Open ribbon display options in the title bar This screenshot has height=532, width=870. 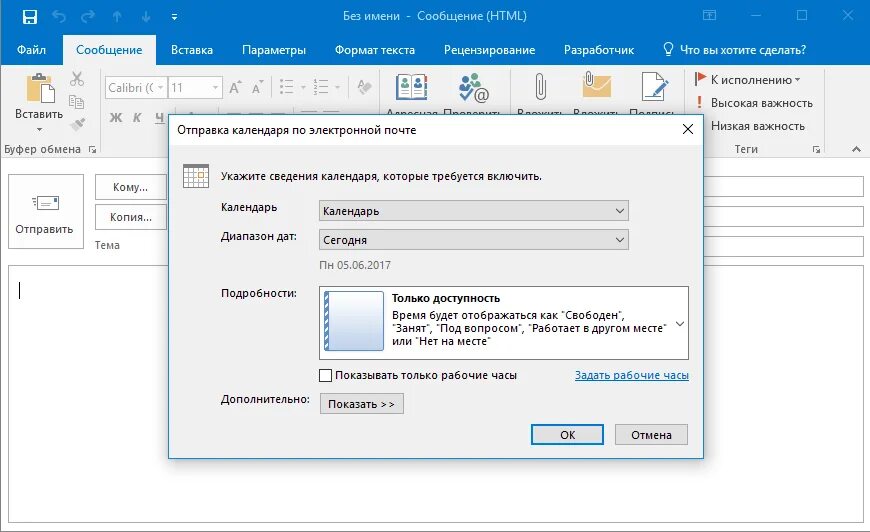click(710, 16)
